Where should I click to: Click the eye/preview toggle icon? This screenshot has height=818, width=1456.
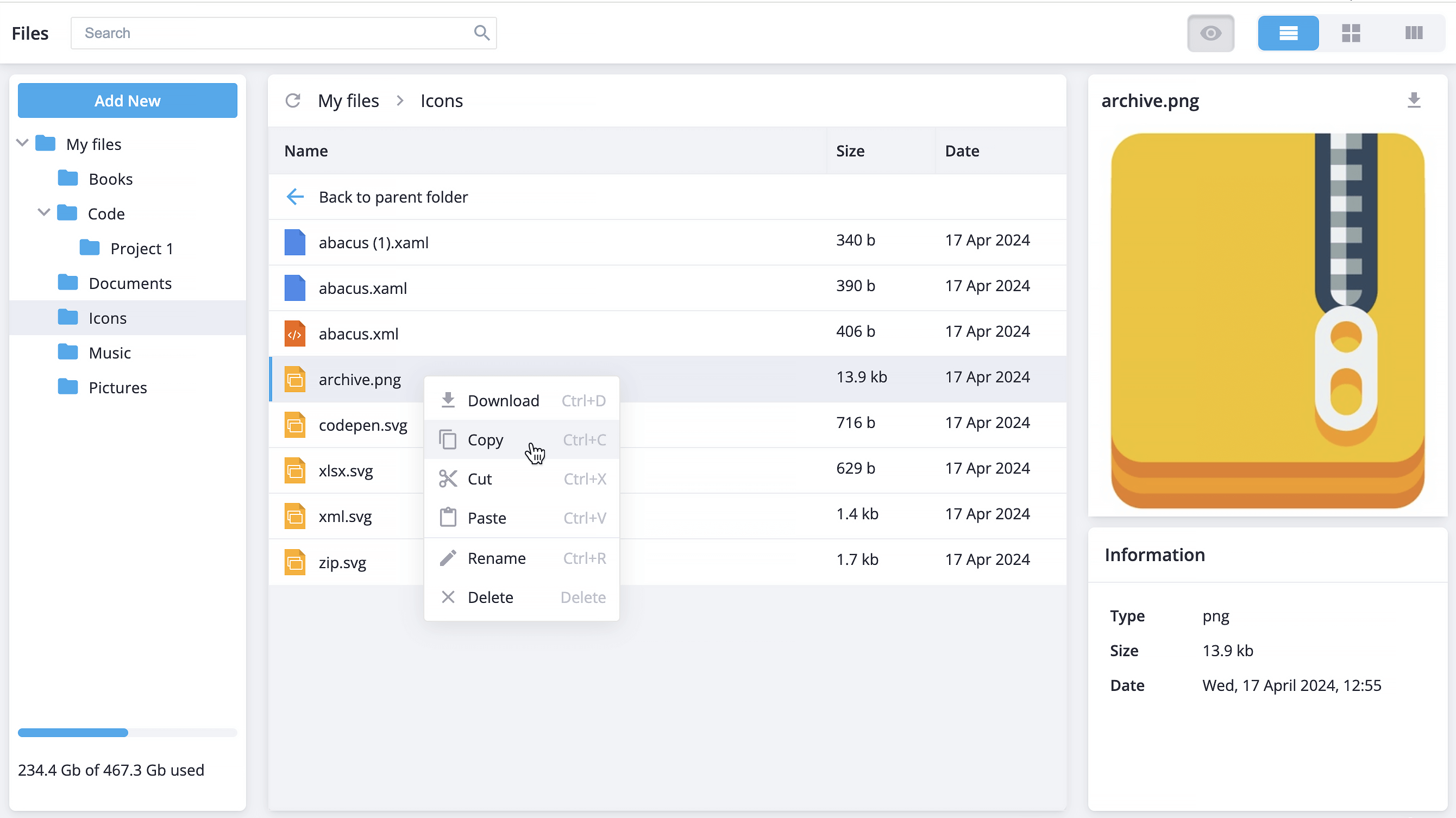1210,33
